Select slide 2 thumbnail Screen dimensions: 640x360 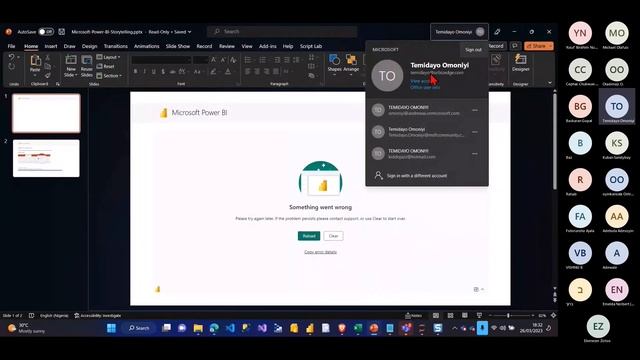[x=46, y=158]
